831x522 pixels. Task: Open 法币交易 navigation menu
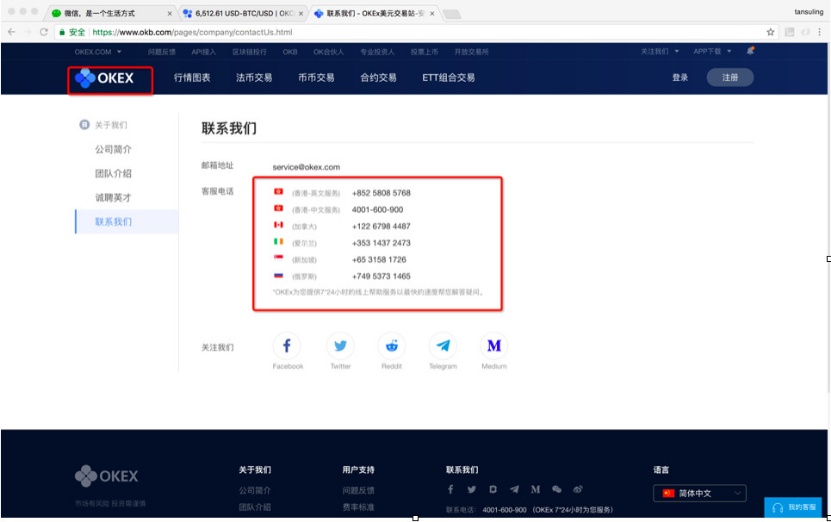point(254,78)
